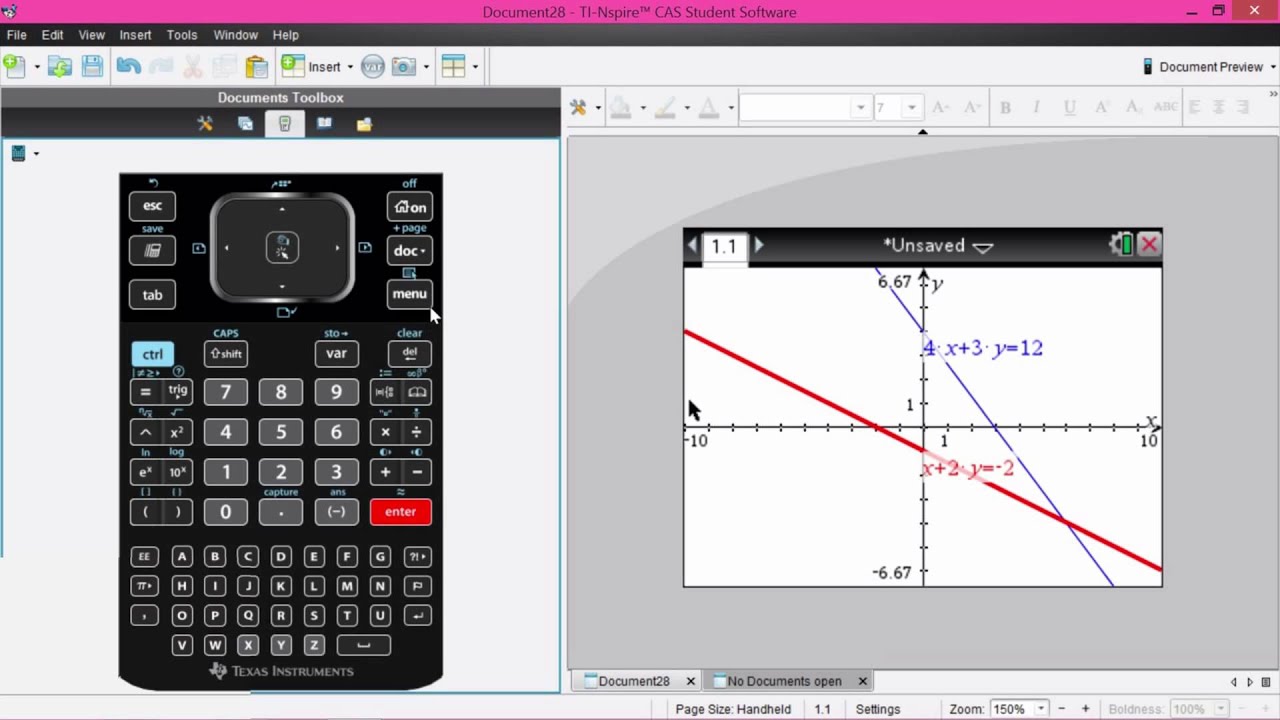Image resolution: width=1280 pixels, height=720 pixels.
Task: Click the keypad's enter key
Action: (x=400, y=512)
